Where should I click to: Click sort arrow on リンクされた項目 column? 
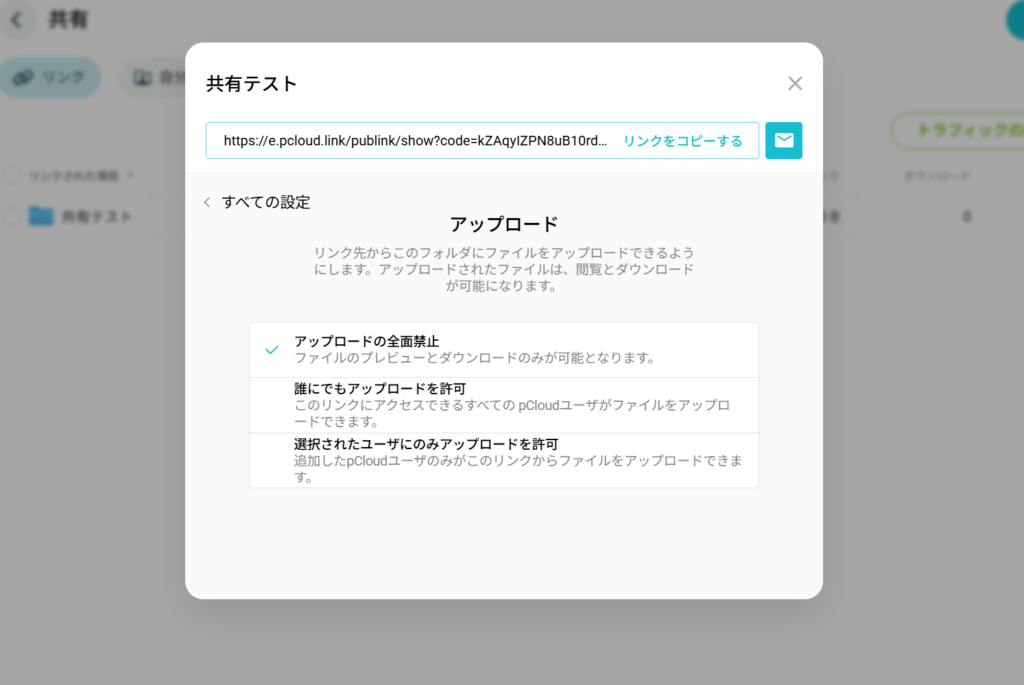tap(131, 176)
